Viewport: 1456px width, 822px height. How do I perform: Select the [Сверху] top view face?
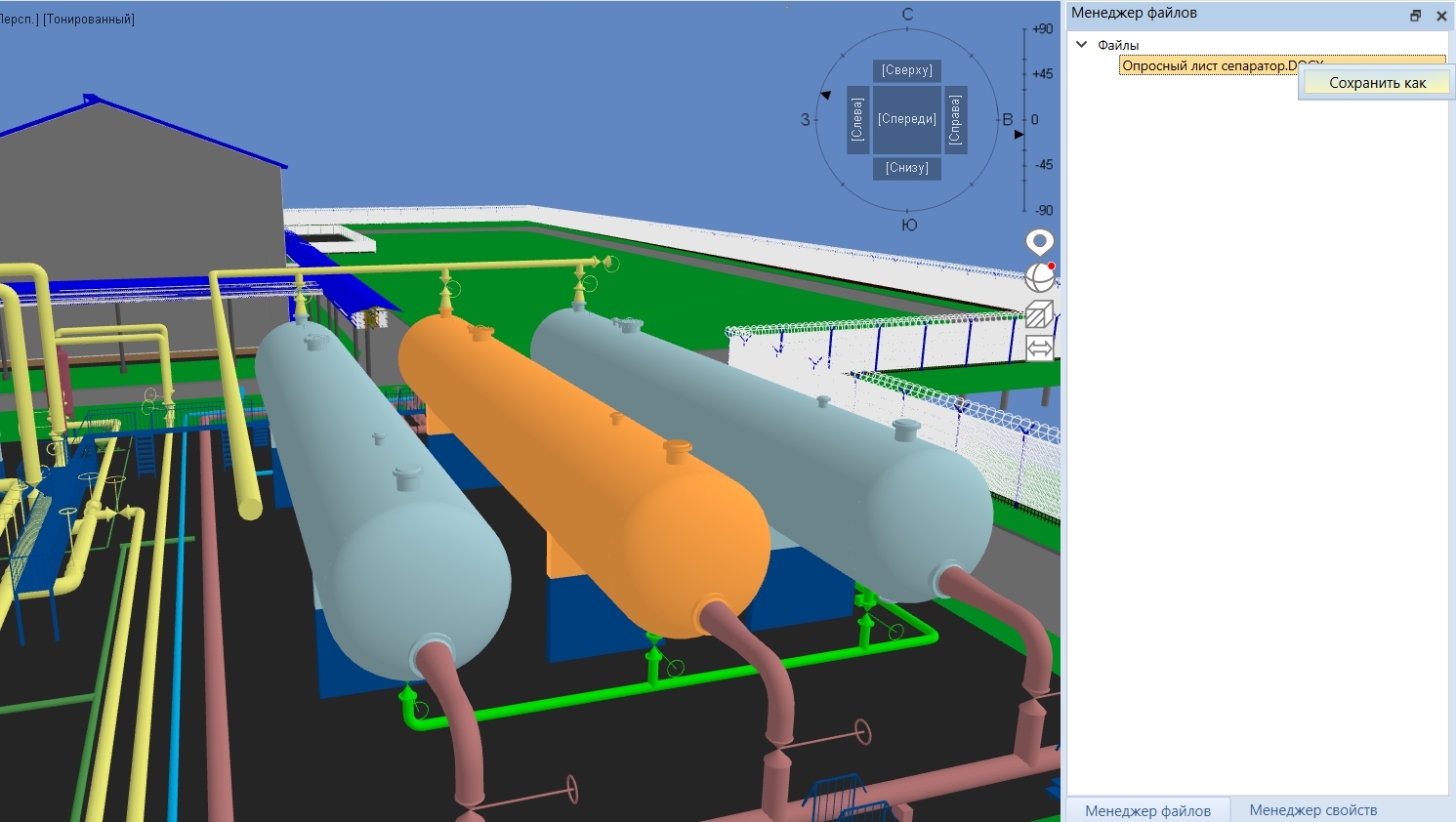(x=906, y=70)
